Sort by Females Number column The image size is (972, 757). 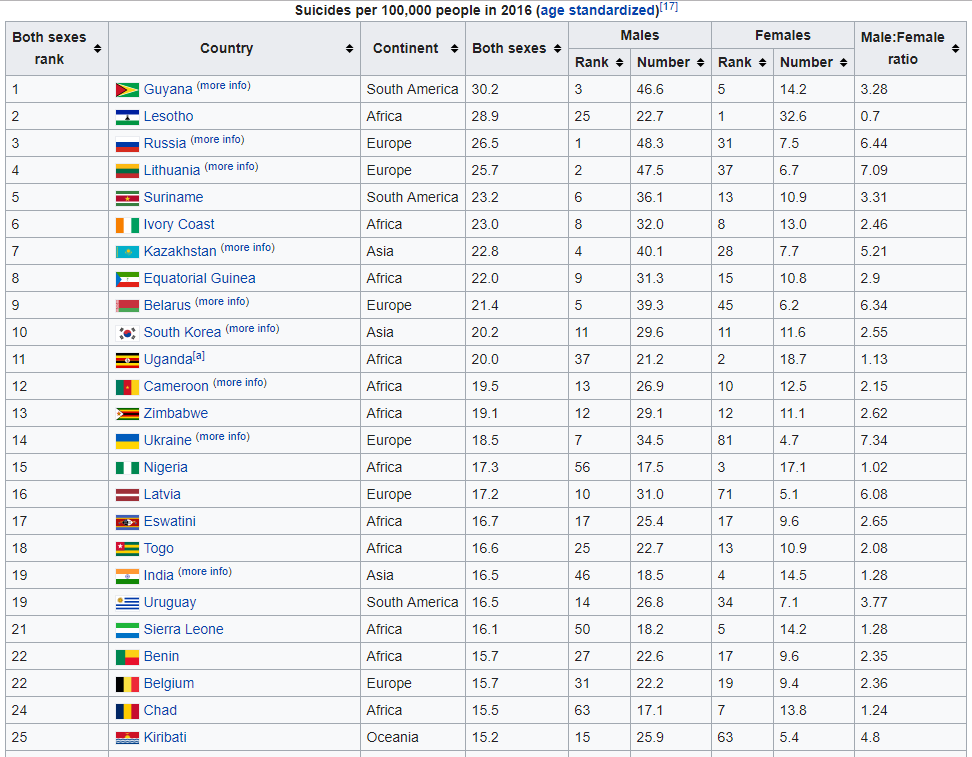pyautogui.click(x=844, y=62)
